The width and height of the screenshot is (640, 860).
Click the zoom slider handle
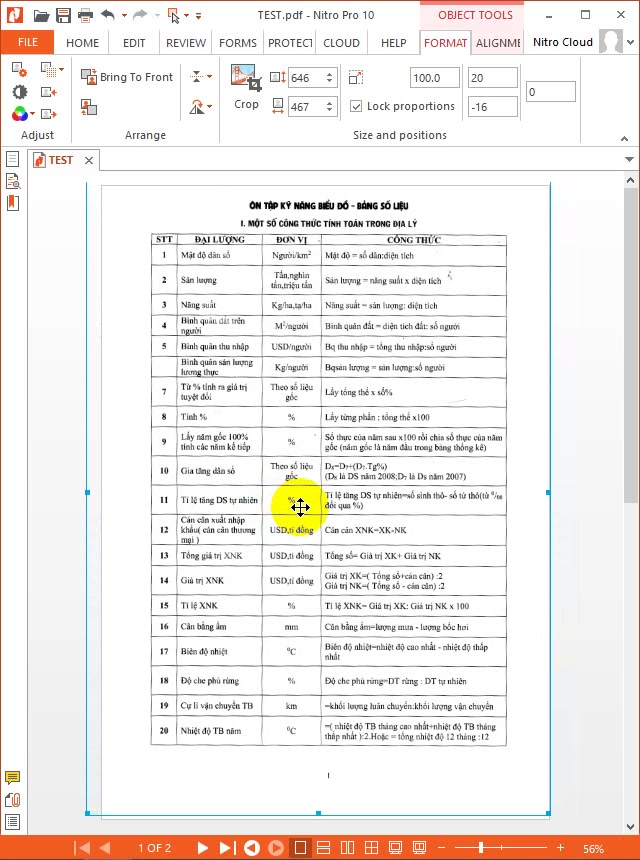coord(480,848)
